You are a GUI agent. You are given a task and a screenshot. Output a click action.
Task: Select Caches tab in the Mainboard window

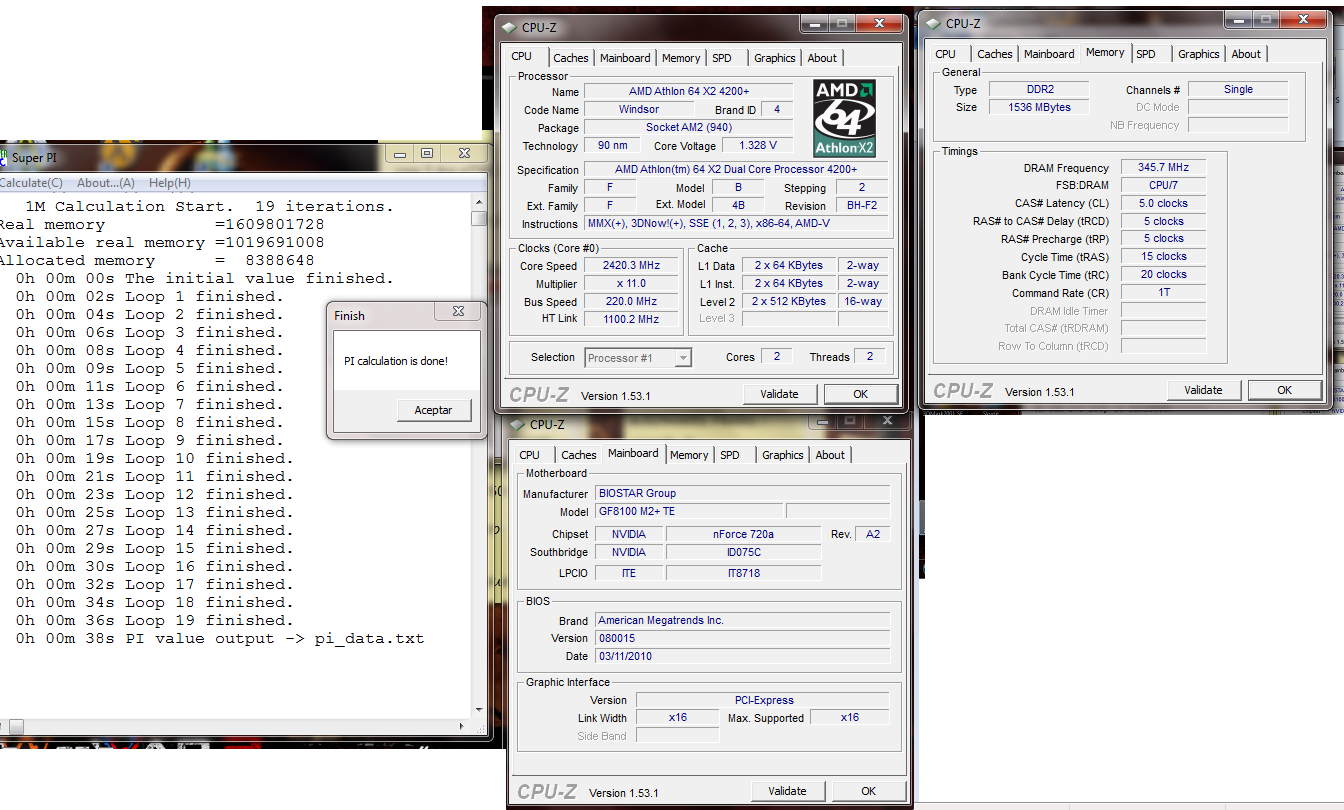click(579, 455)
